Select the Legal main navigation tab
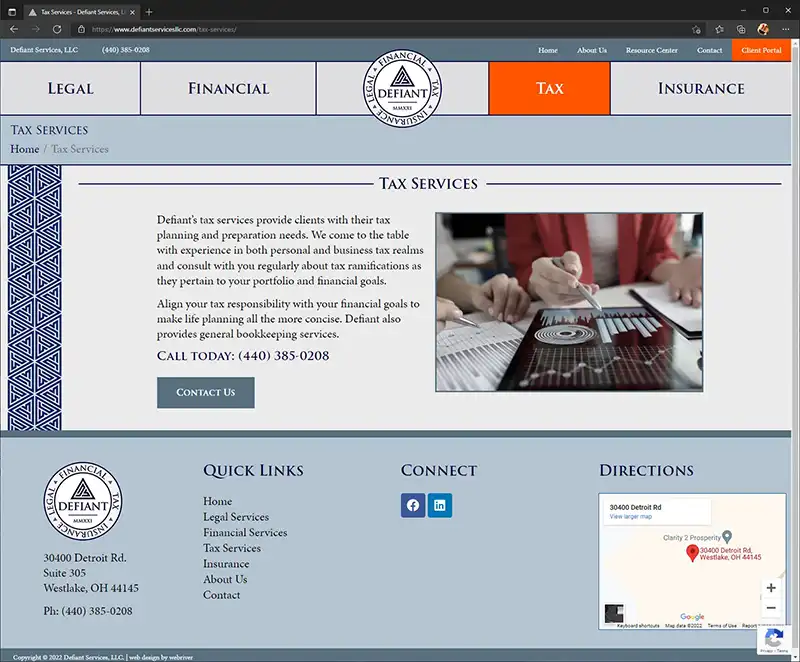 [x=70, y=89]
